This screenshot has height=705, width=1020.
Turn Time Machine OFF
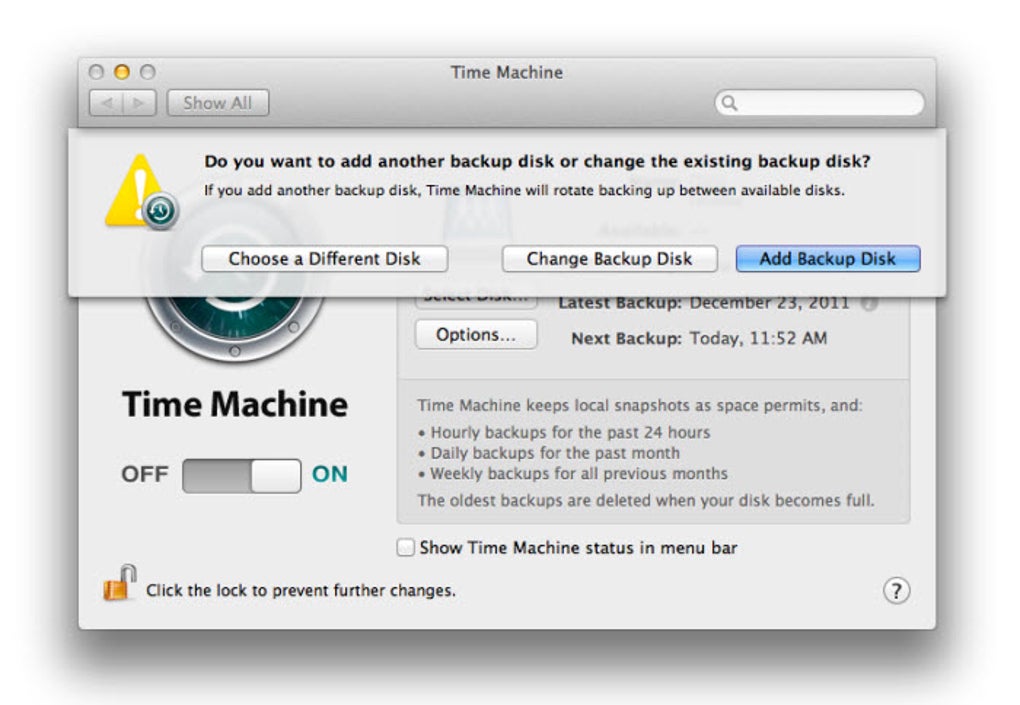(146, 474)
